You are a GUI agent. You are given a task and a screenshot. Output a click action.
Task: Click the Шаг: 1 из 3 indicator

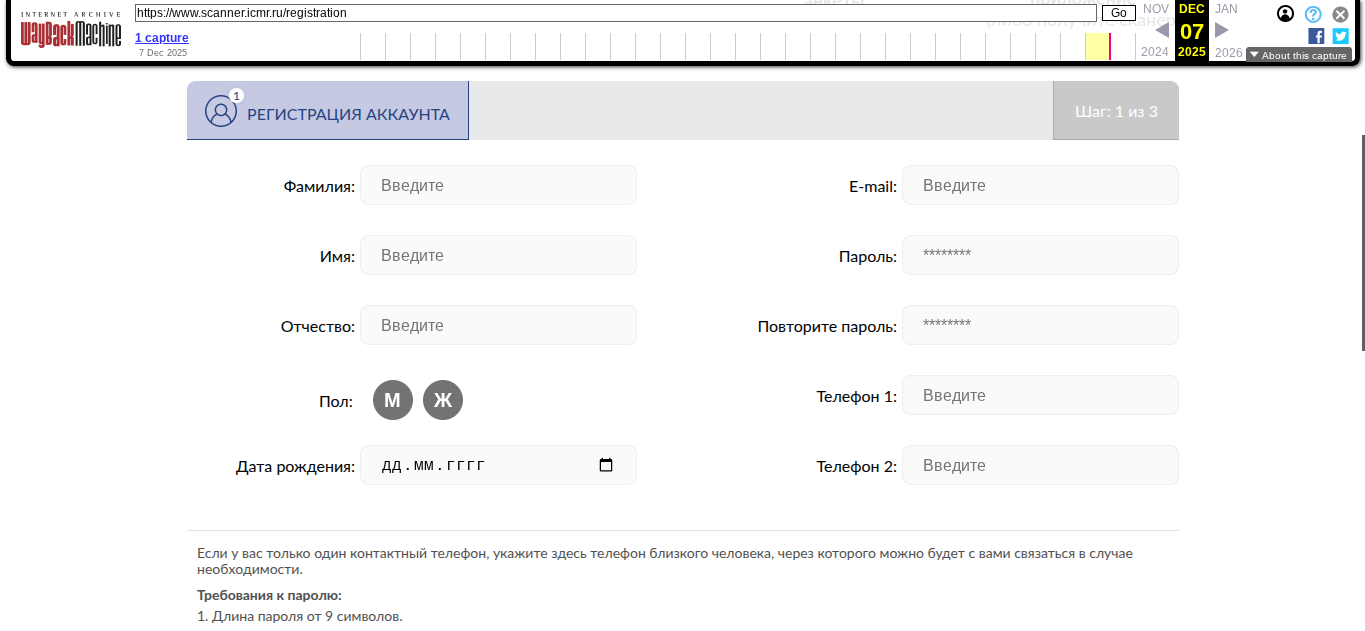coord(1116,111)
